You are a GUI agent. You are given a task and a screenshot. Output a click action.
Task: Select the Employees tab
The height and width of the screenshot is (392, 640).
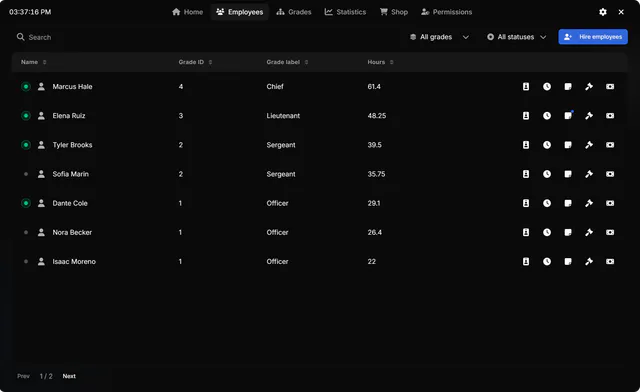(240, 12)
